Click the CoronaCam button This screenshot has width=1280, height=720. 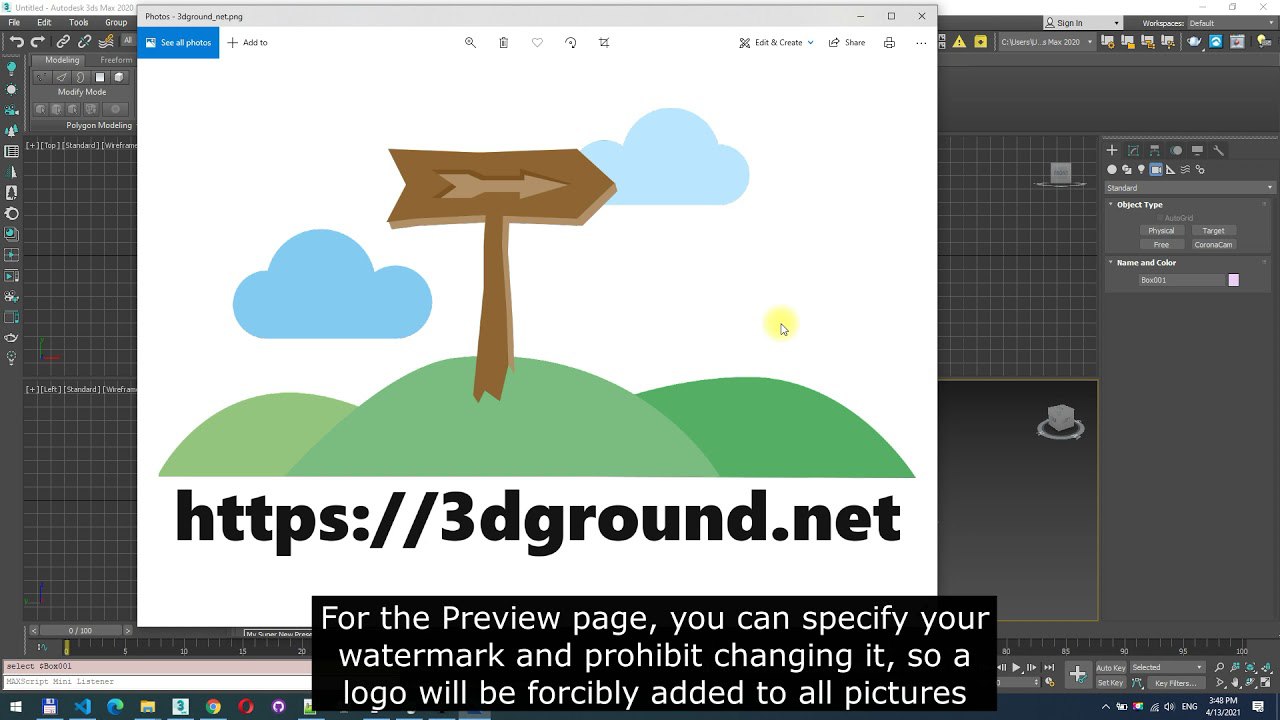pyautogui.click(x=1213, y=245)
